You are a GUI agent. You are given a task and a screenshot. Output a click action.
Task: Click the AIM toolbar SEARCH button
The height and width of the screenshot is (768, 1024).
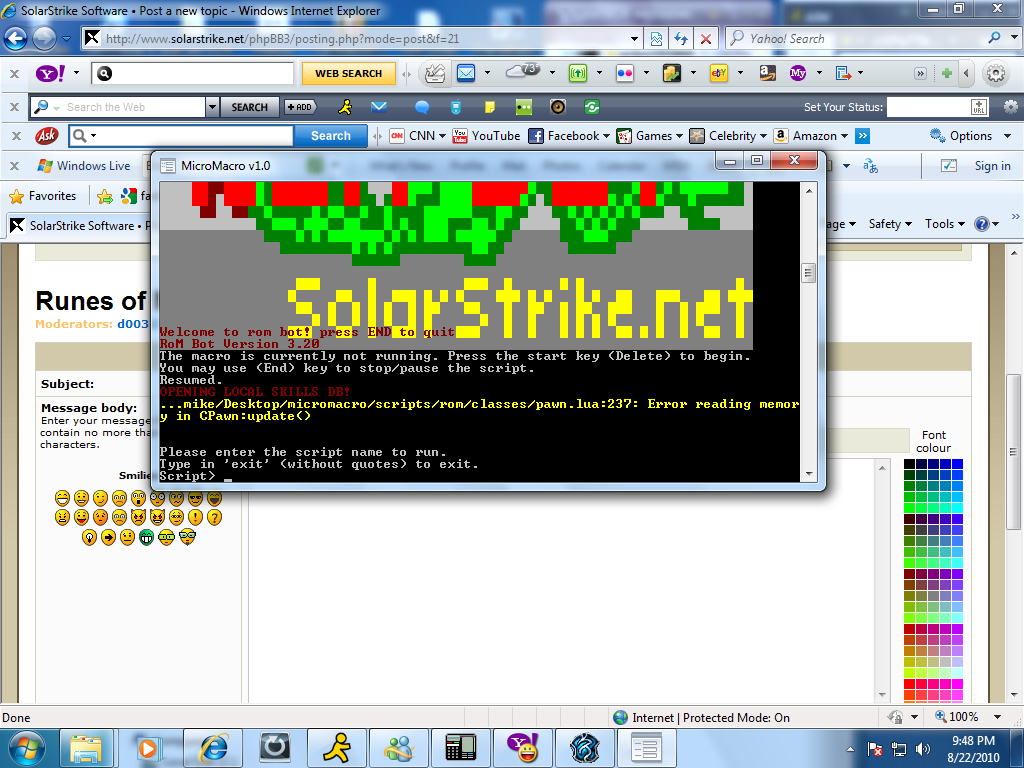[249, 106]
